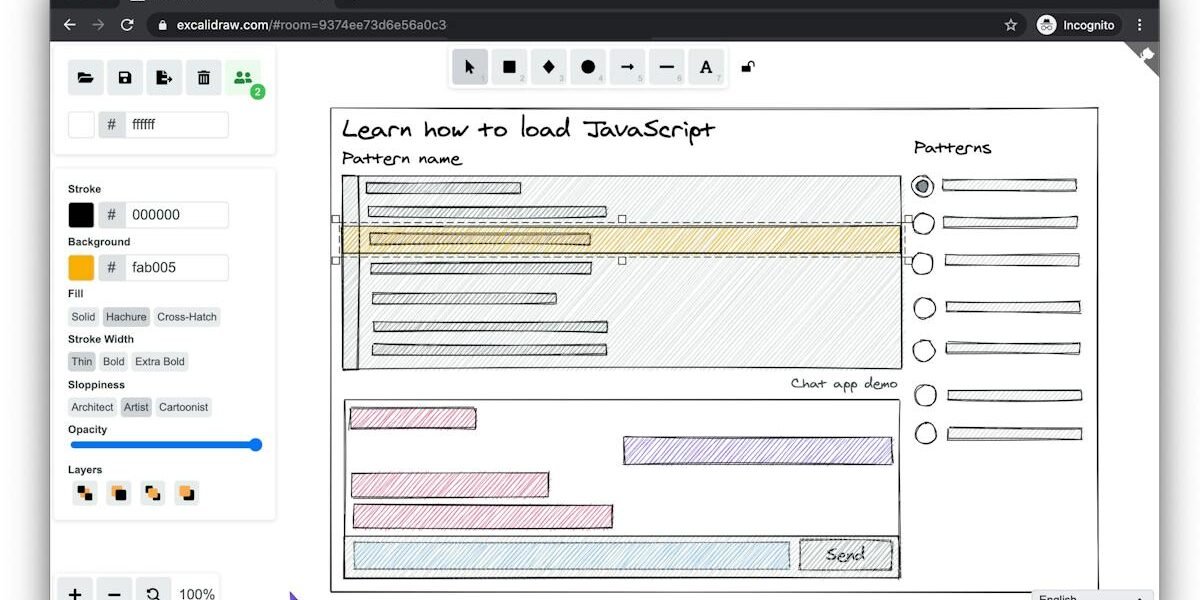Screen dimensions: 1200x600
Task: Open live collaboration people icon
Action: [243, 78]
